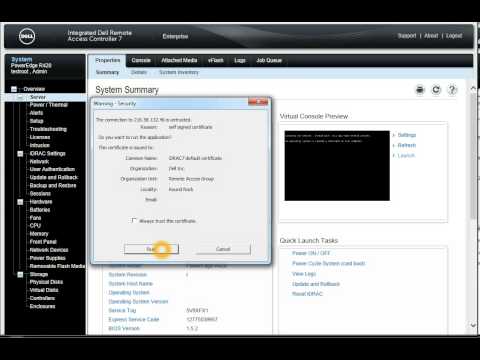Screen dimensions: 480x360
Task: Open the About link
Action: 431,36
